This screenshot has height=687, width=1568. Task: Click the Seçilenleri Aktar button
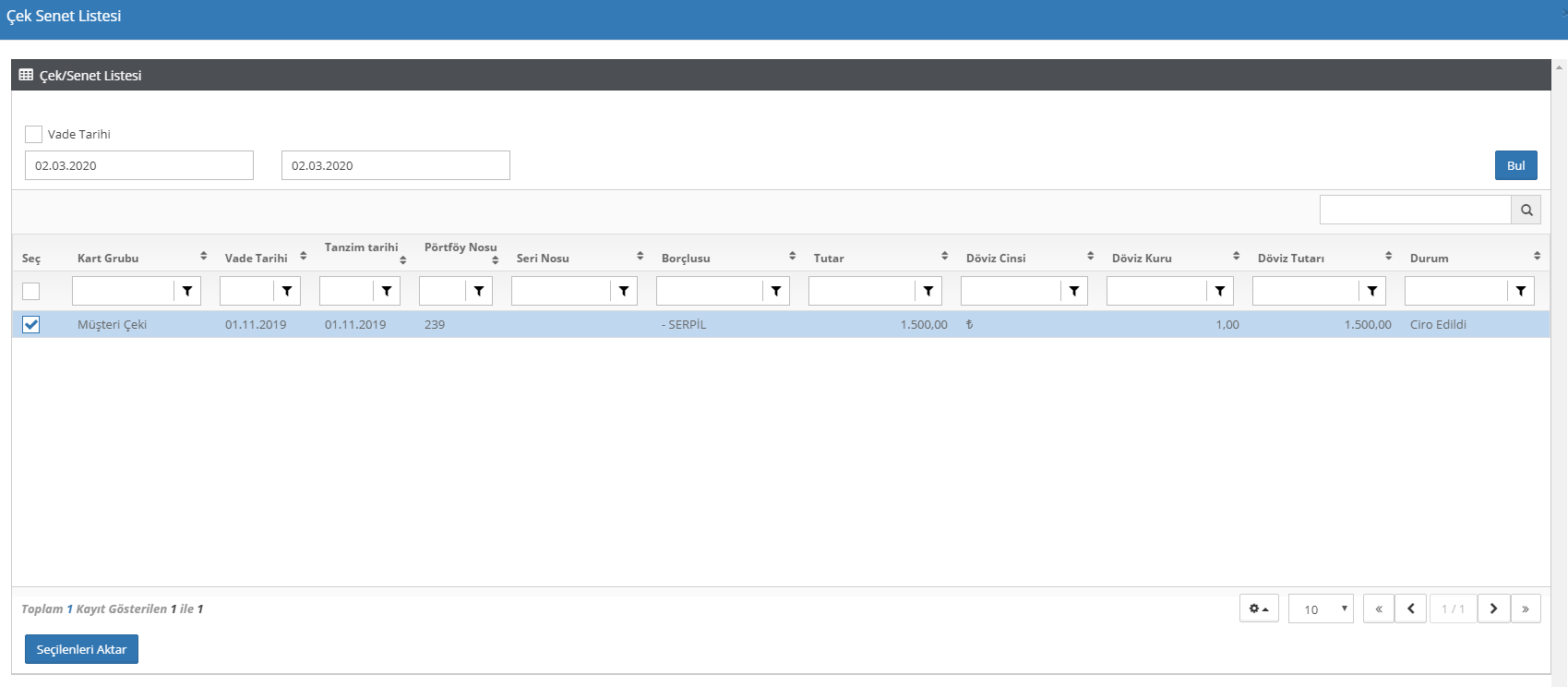(81, 649)
